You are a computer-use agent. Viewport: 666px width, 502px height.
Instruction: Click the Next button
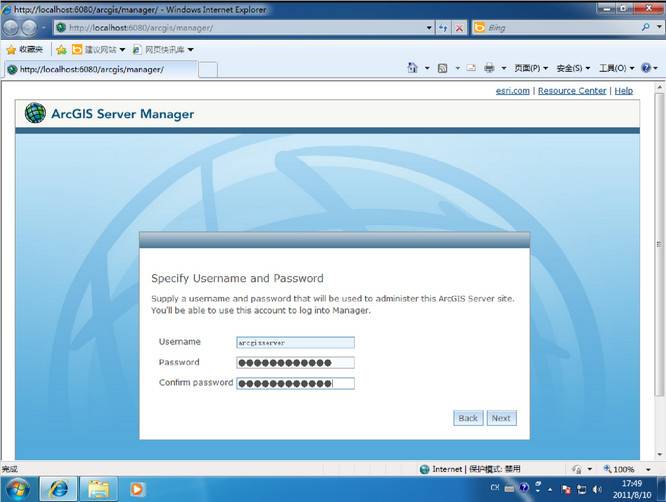tap(501, 418)
